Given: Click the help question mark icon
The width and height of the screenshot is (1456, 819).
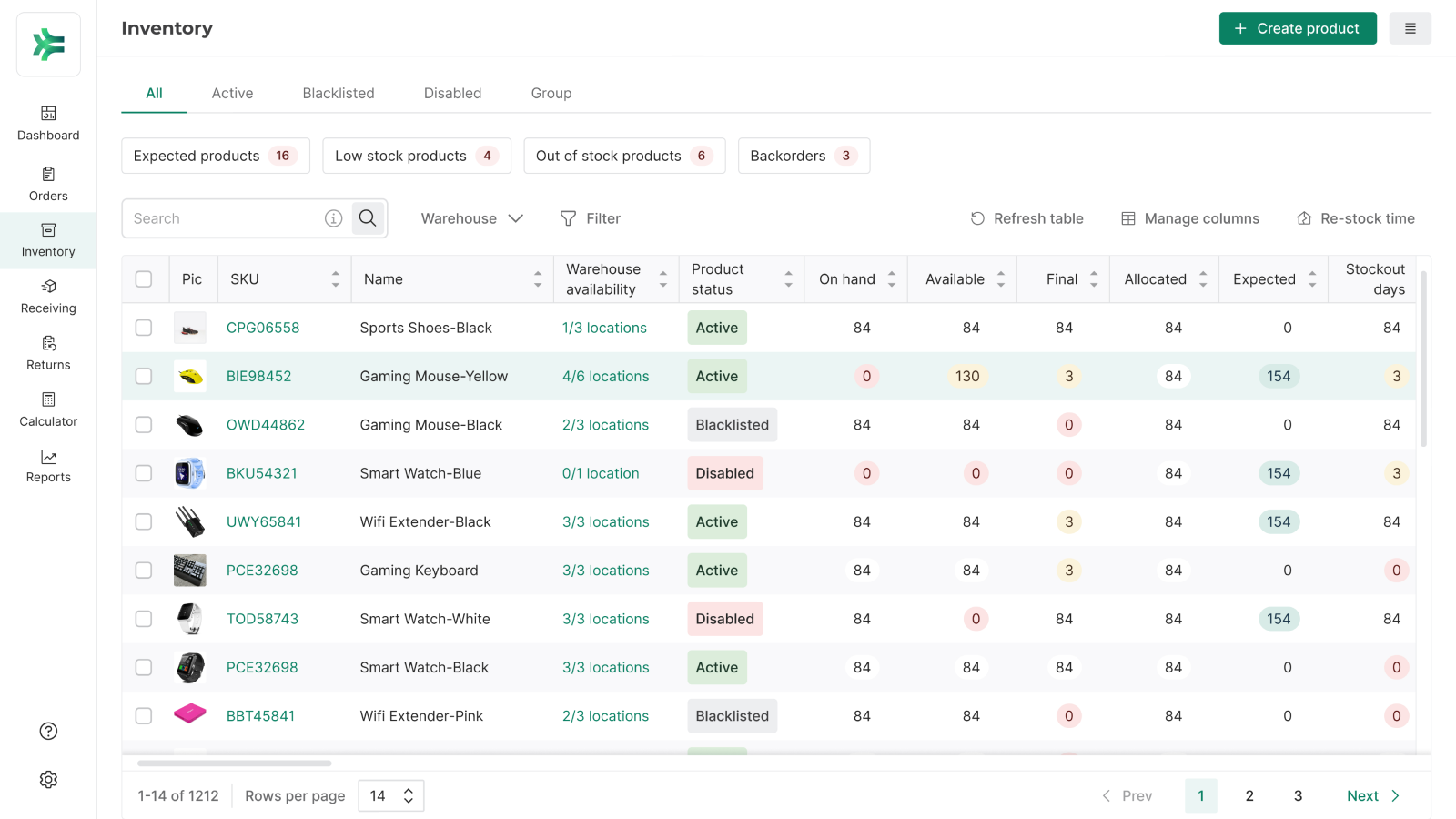Looking at the screenshot, I should pyautogui.click(x=48, y=731).
